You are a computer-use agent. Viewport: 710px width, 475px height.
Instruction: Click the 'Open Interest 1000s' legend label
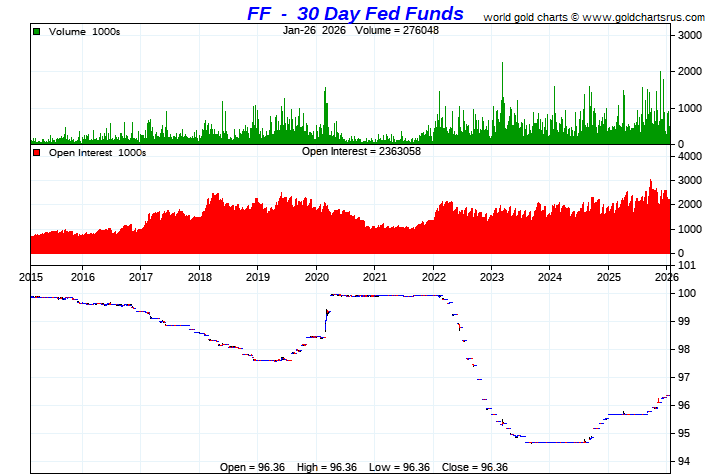[x=97, y=153]
